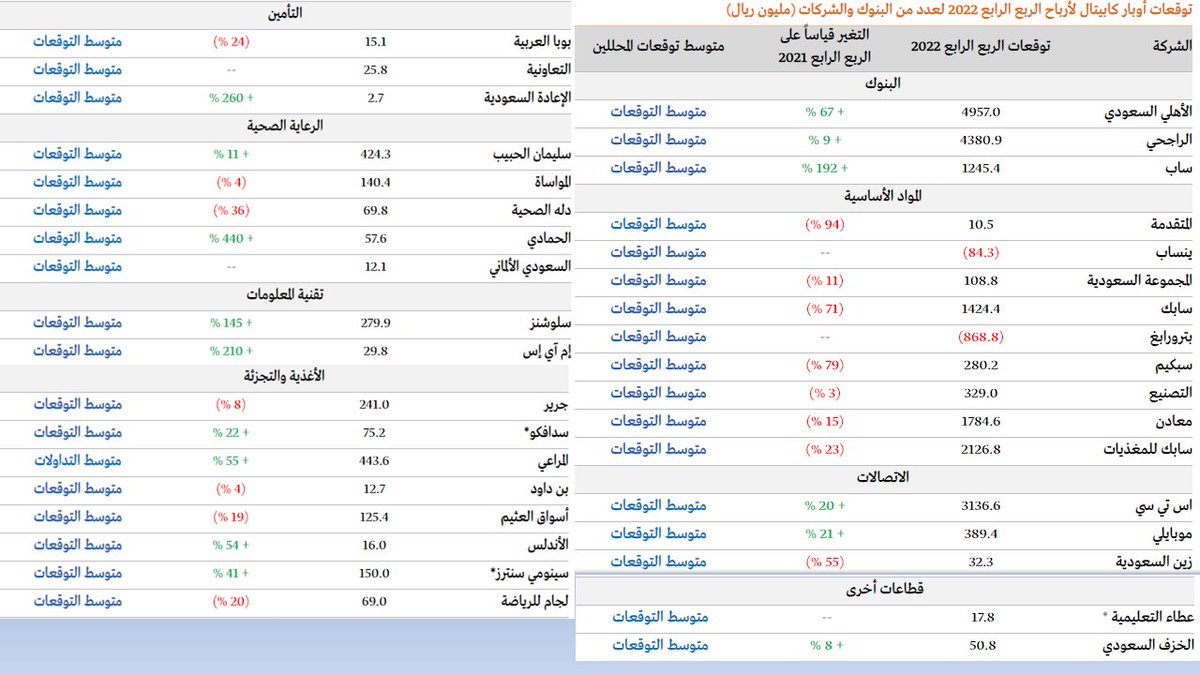
Task: Open متوسط التوقعات link in سابك للمغذيات row
Action: [658, 449]
